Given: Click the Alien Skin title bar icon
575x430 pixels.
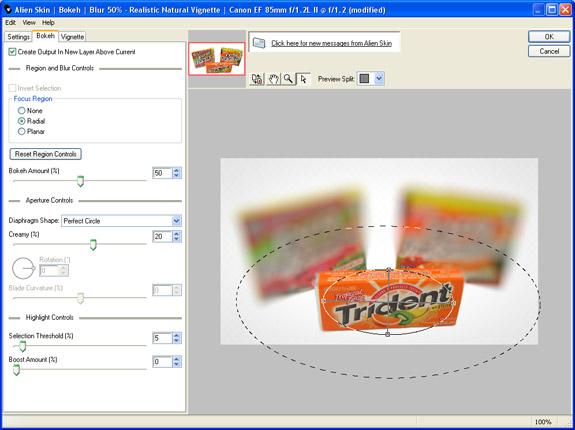Looking at the screenshot, I should click(8, 10).
